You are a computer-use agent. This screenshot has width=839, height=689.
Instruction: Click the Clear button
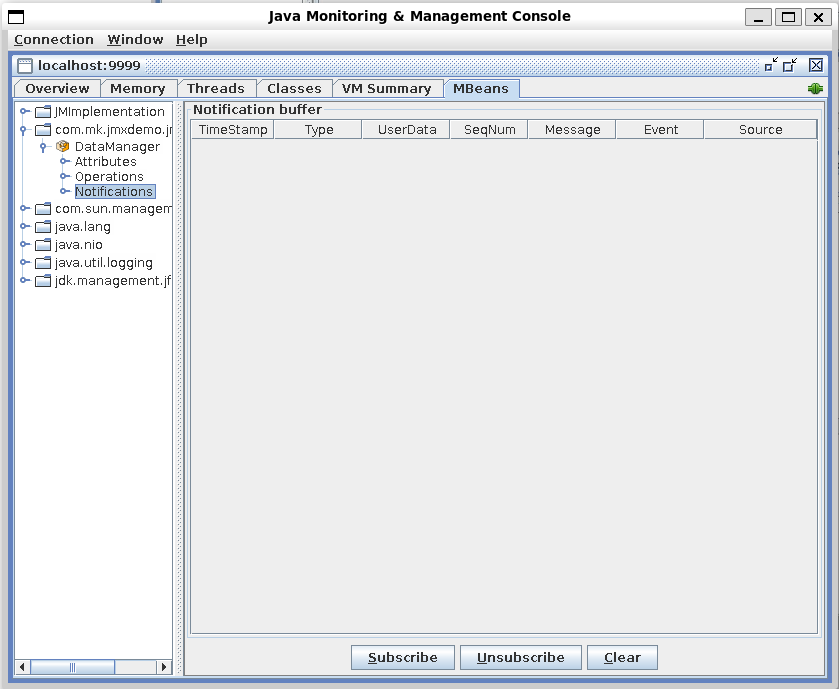(x=622, y=657)
